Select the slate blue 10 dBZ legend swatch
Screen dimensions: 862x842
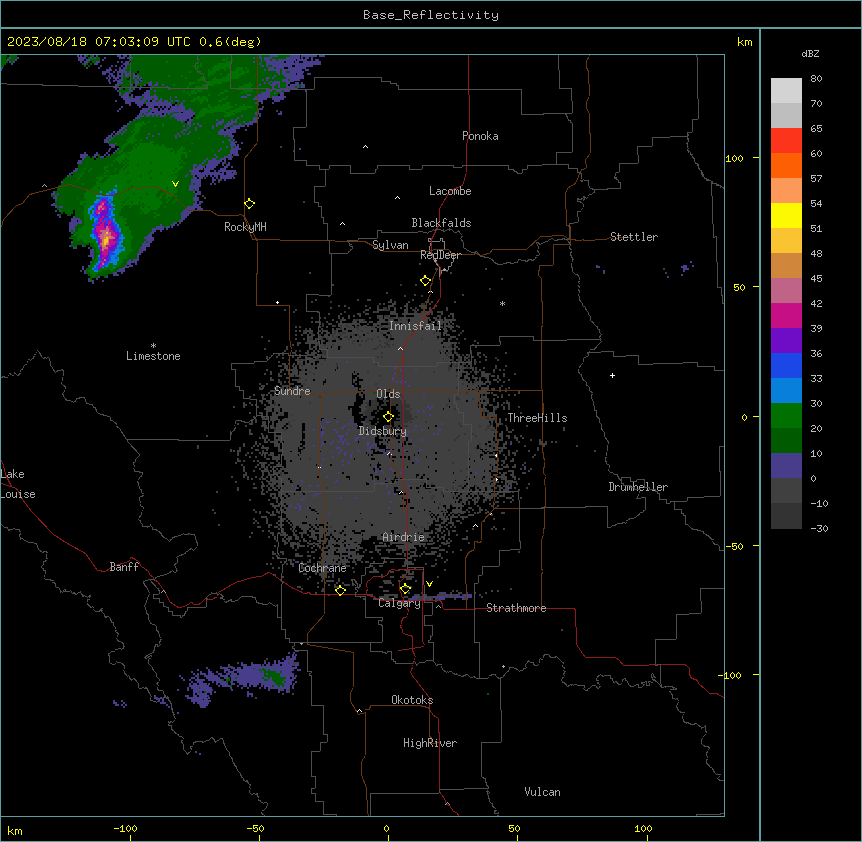(x=786, y=466)
